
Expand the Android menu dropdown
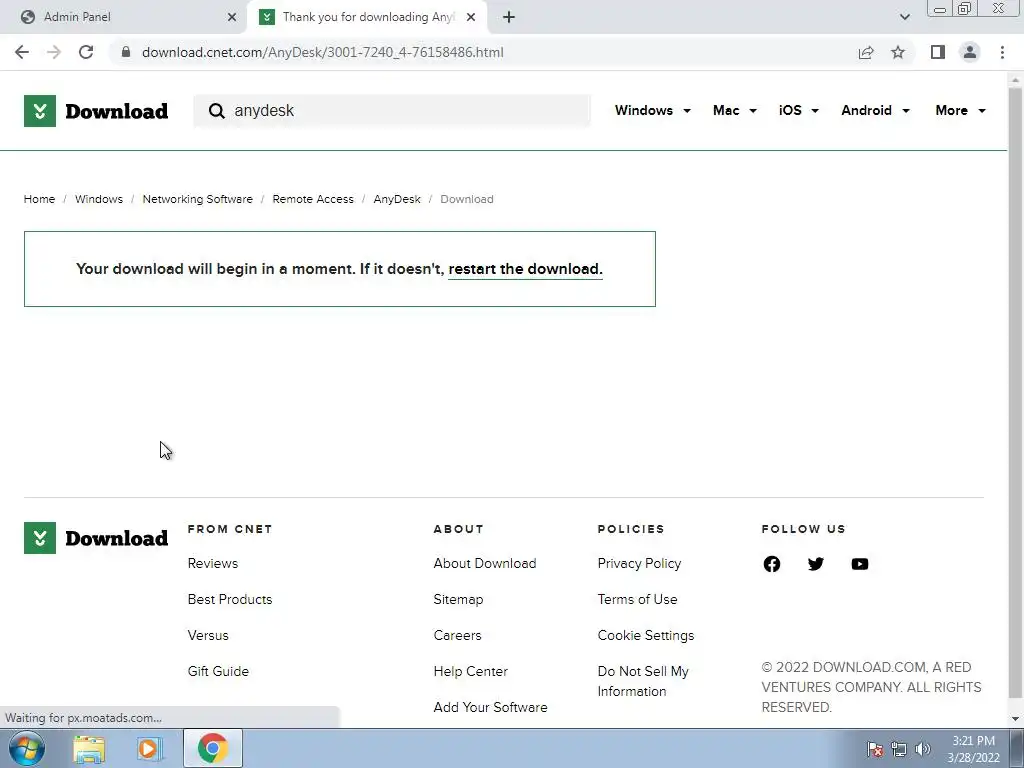[875, 110]
